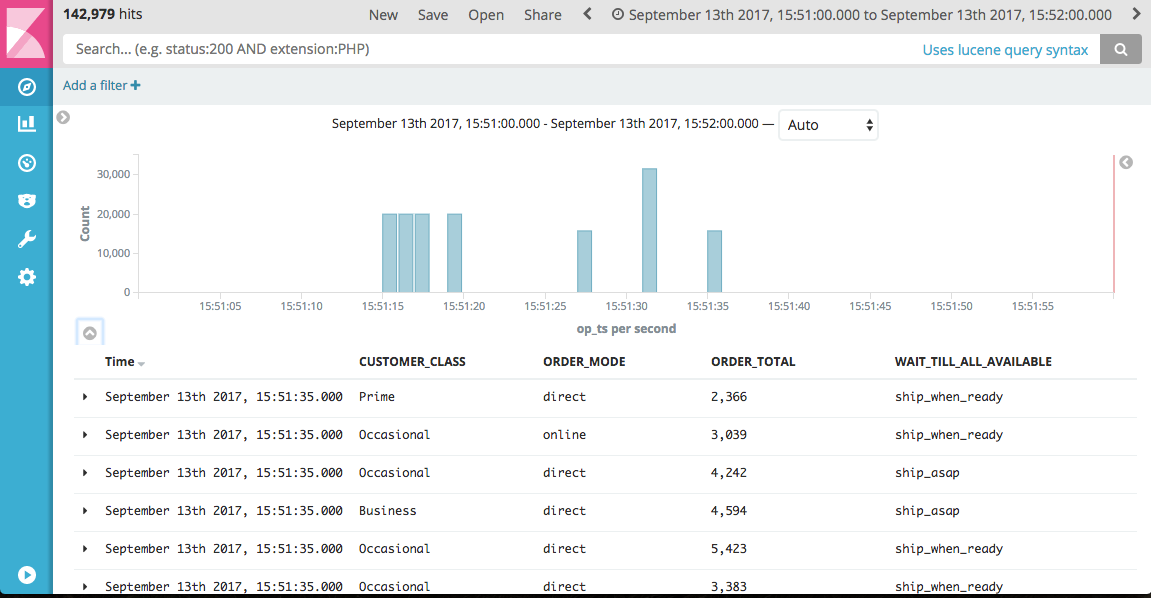Open the Uses lucene query syntax link
1151x598 pixels.
coord(1005,50)
